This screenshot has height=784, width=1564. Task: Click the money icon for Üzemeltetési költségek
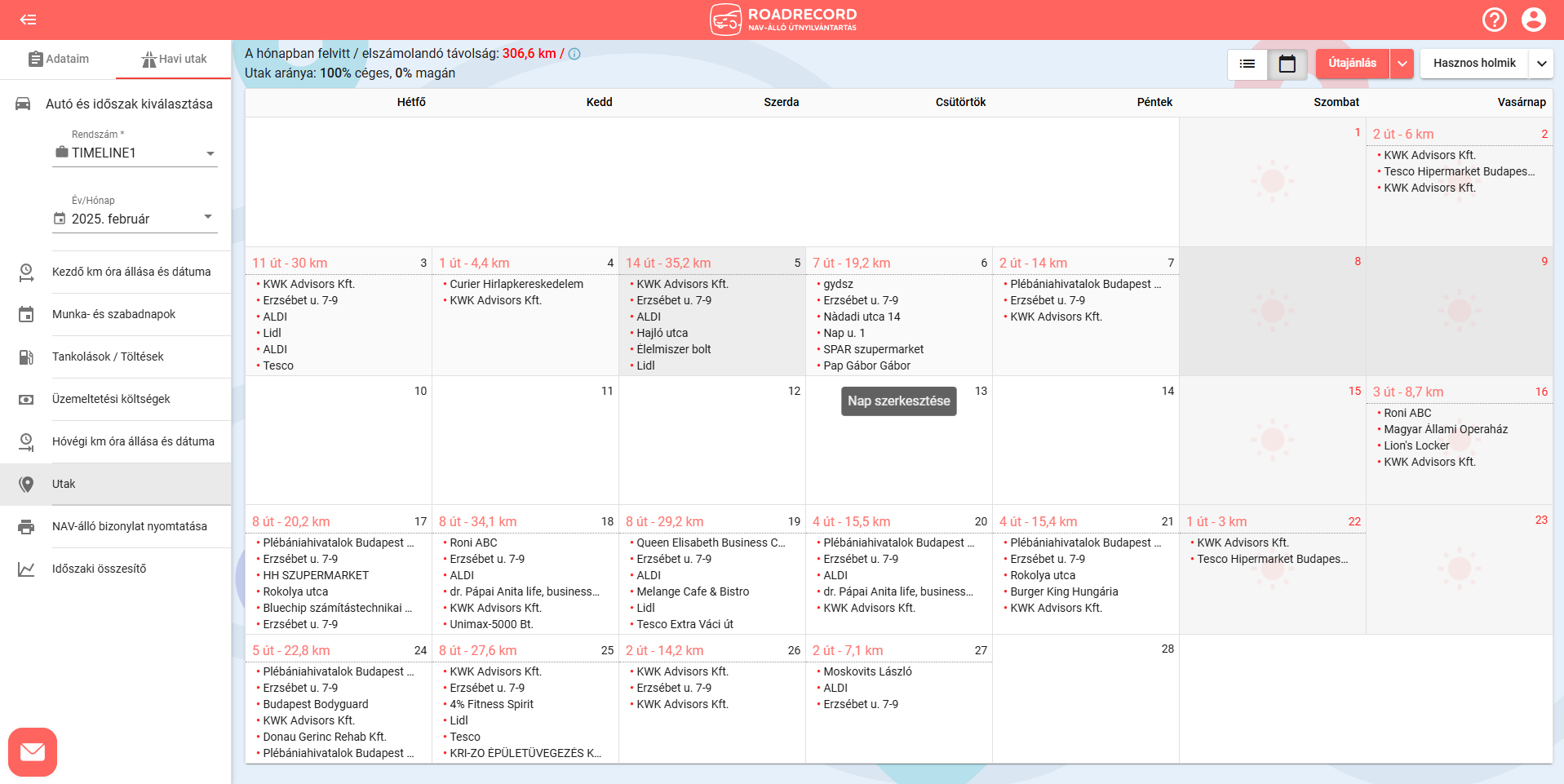[26, 399]
